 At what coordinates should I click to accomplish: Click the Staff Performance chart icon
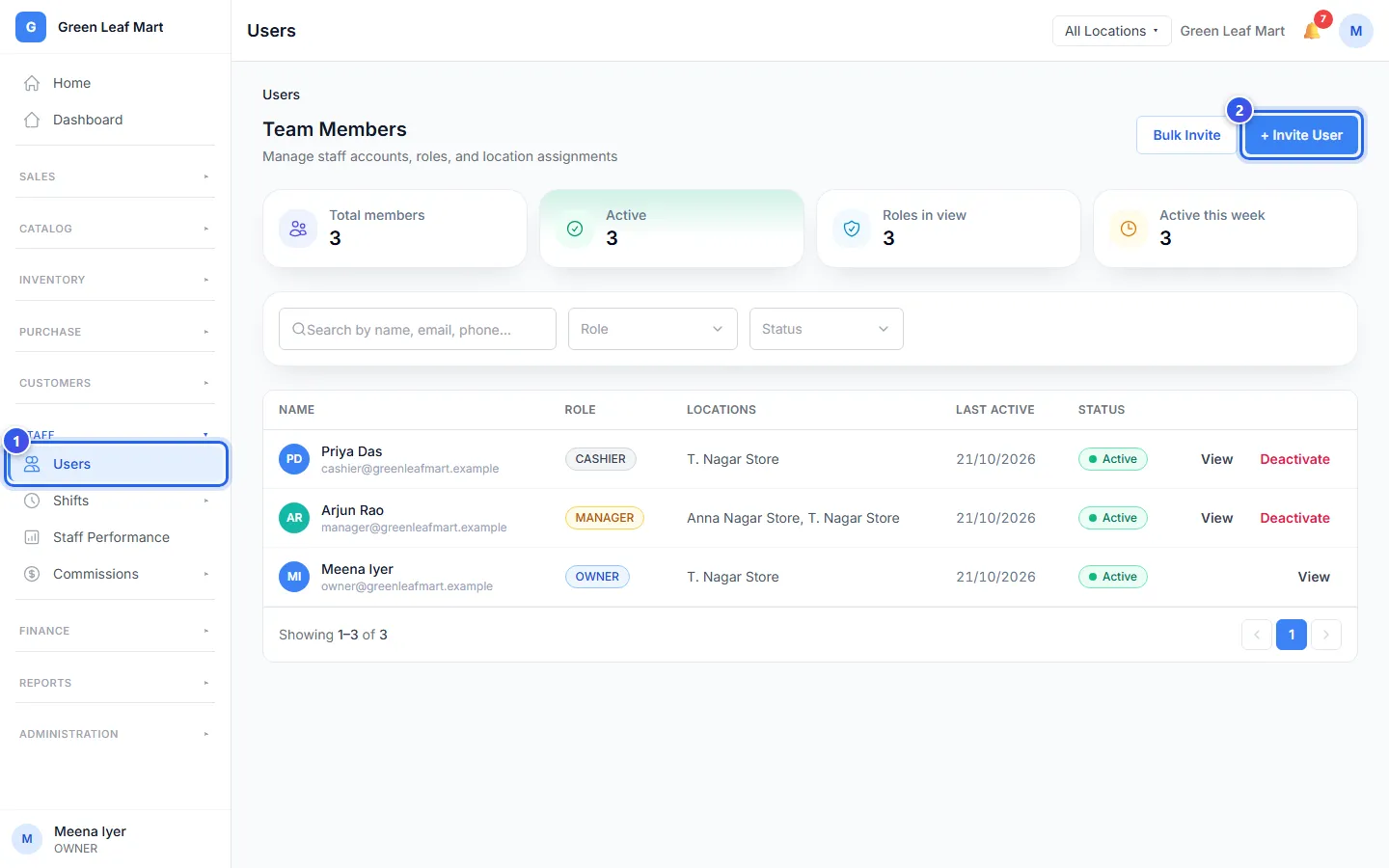pos(32,537)
